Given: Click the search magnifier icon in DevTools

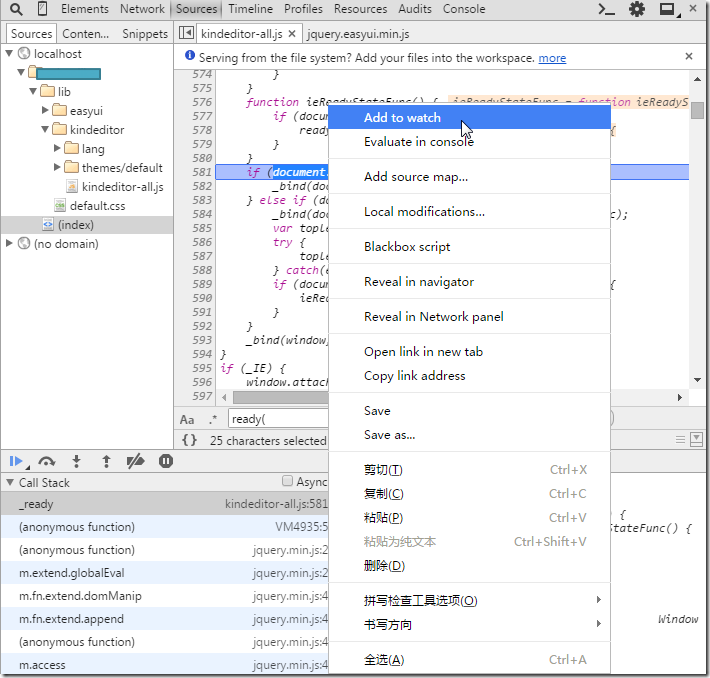Looking at the screenshot, I should coord(16,9).
